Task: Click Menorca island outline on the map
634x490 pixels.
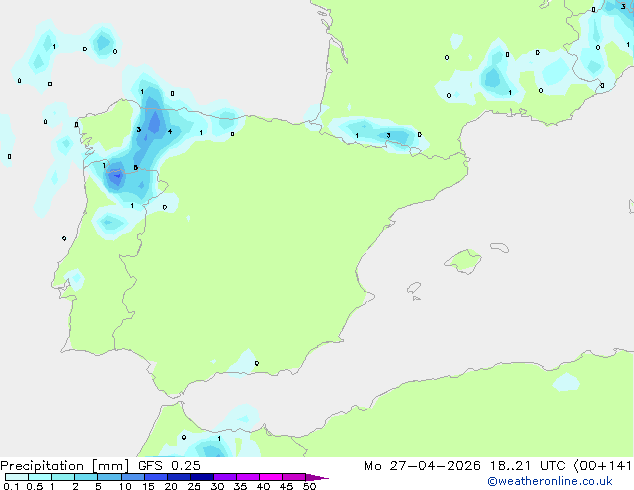Action: pyautogui.click(x=499, y=247)
